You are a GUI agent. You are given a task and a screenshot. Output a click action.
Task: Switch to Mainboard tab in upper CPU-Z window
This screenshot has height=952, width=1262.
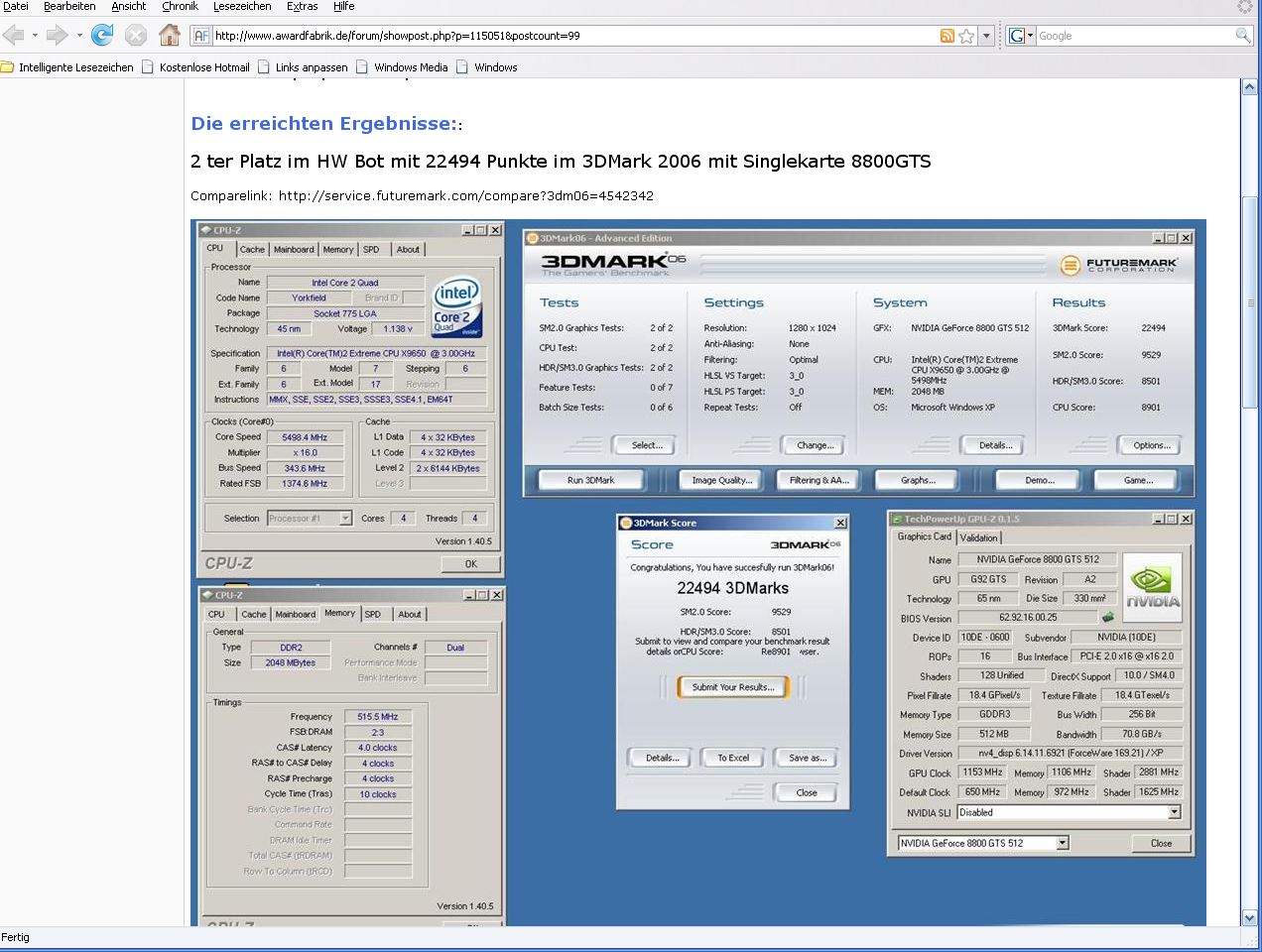pos(294,250)
